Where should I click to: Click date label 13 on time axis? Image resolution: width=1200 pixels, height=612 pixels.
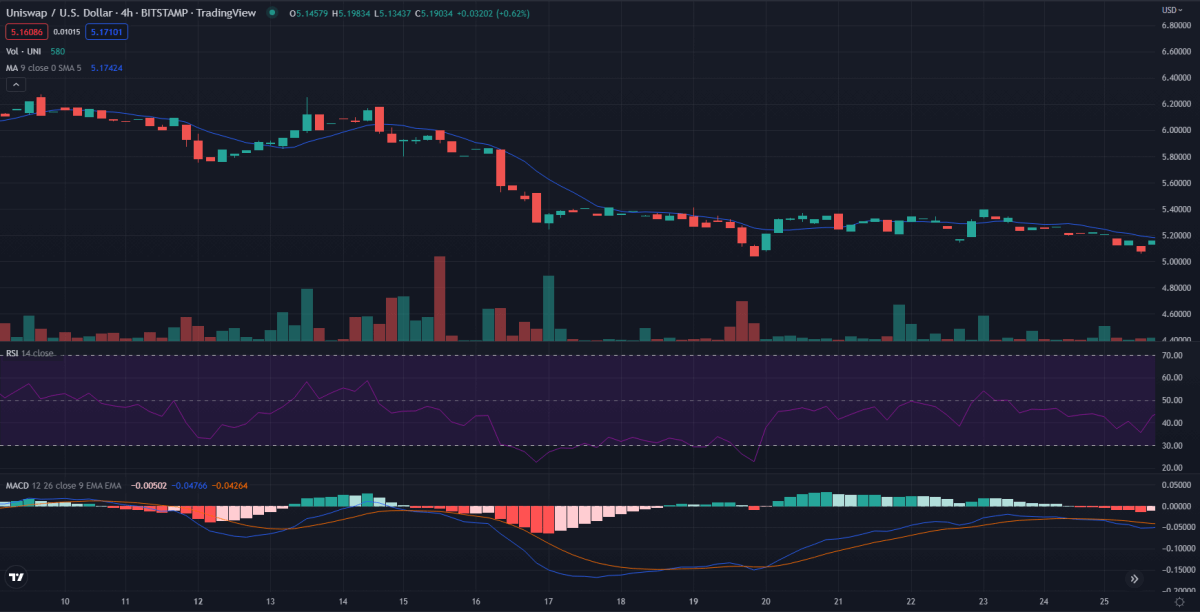click(x=270, y=602)
